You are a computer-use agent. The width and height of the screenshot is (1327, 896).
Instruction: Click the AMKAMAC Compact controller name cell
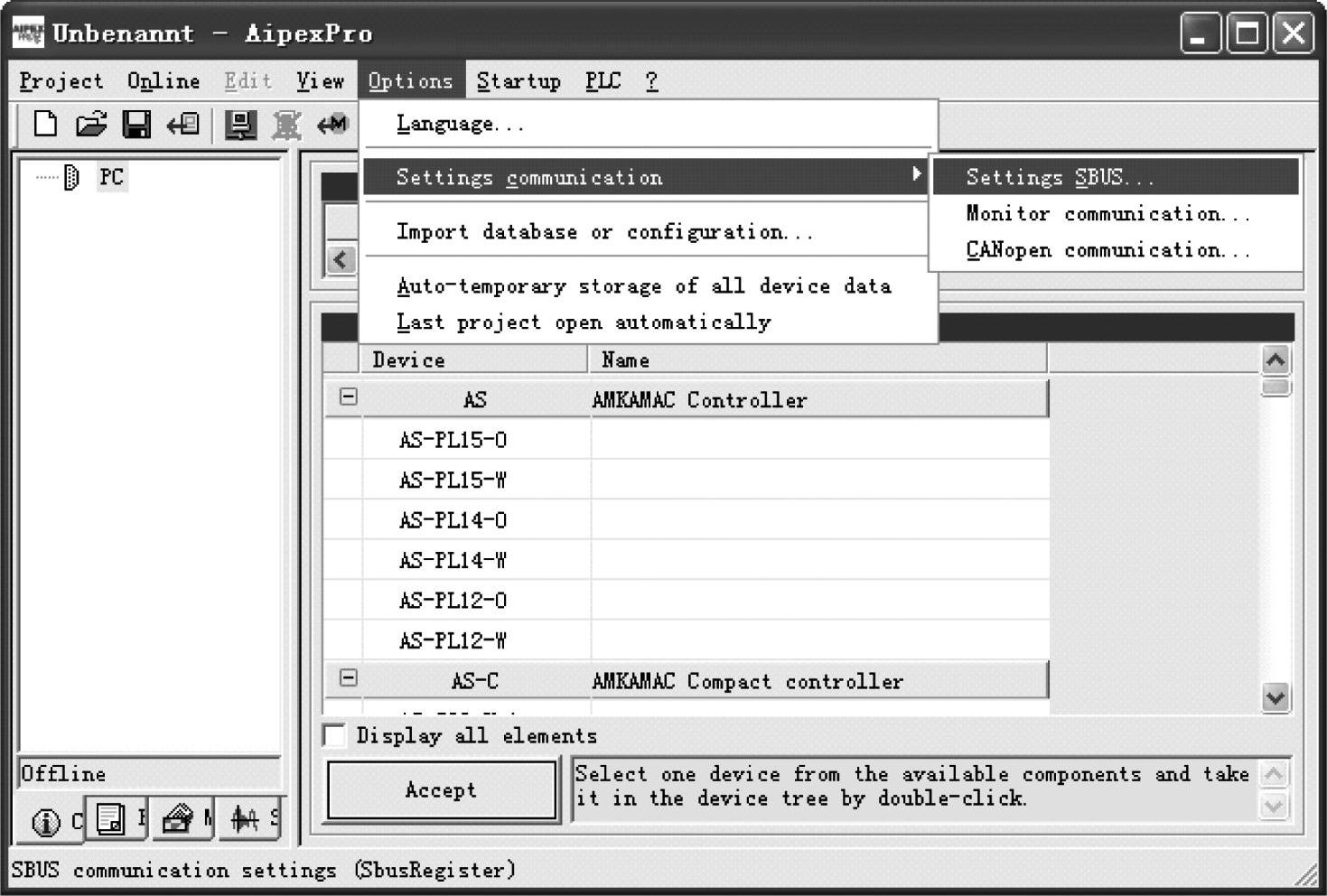(819, 681)
